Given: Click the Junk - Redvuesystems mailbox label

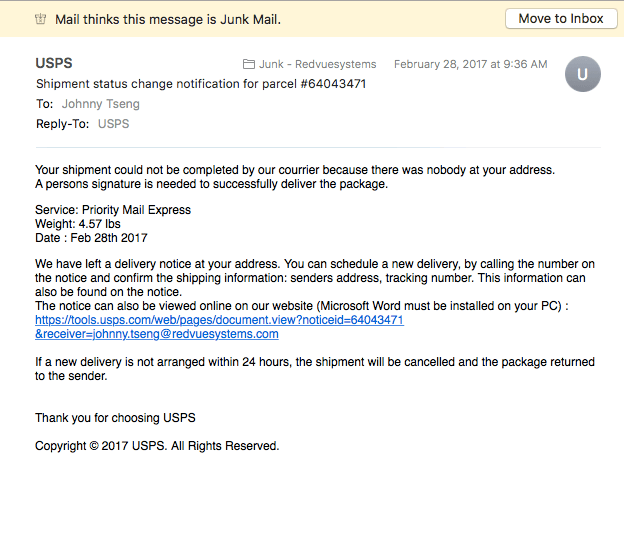Looking at the screenshot, I should point(318,64).
